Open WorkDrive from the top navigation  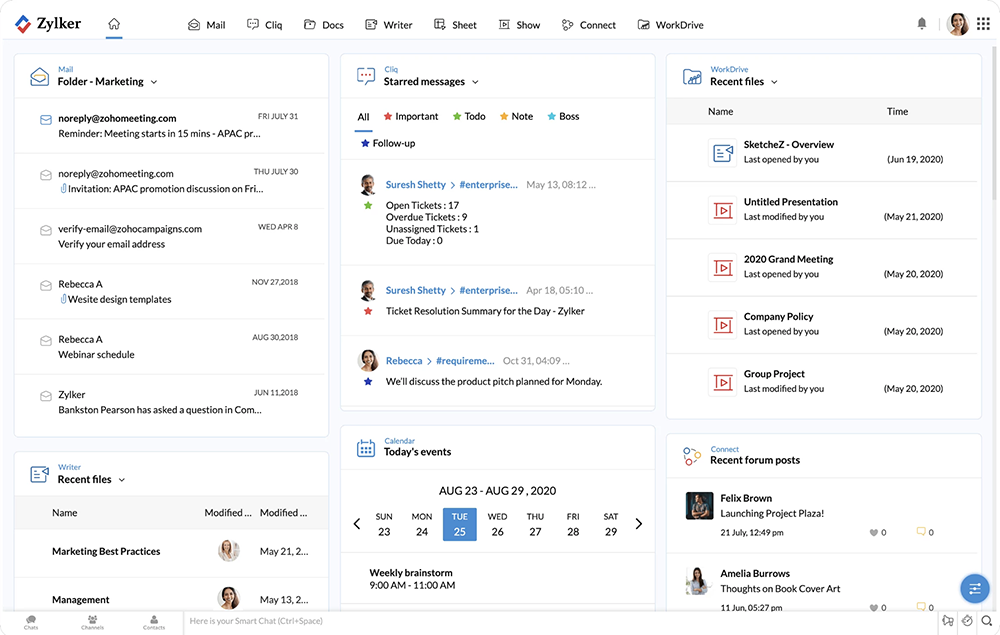coord(670,25)
